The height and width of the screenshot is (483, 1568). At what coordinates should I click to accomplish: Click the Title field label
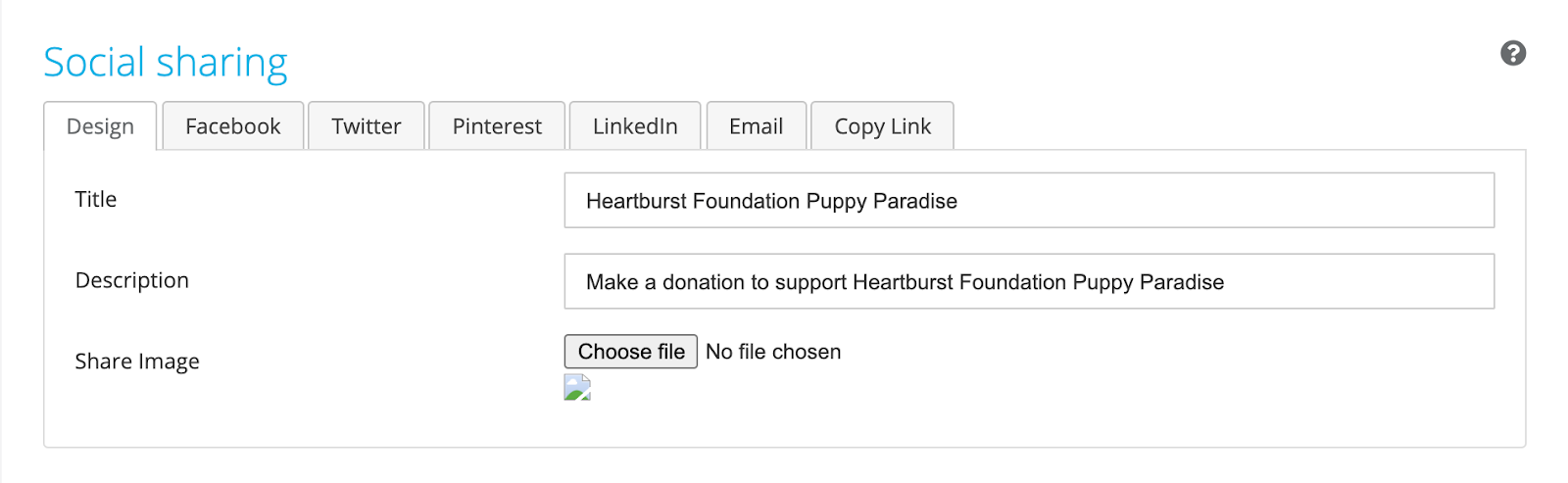[96, 200]
